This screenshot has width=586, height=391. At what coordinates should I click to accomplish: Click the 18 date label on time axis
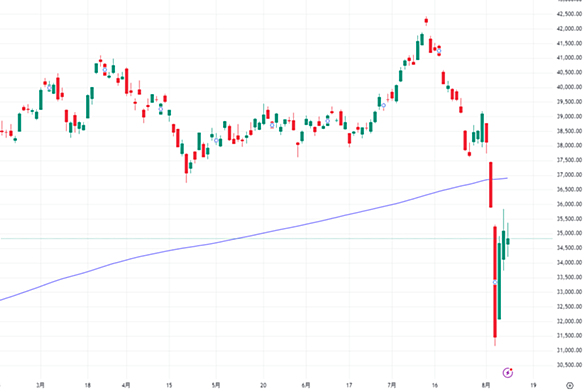(87, 385)
